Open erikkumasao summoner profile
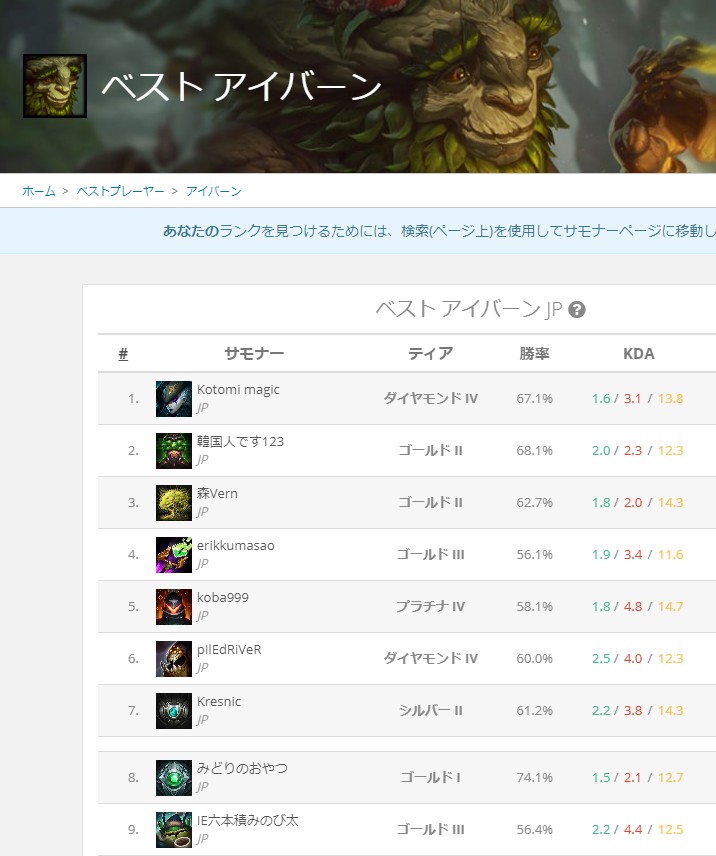The width and height of the screenshot is (716, 856). coord(235,545)
